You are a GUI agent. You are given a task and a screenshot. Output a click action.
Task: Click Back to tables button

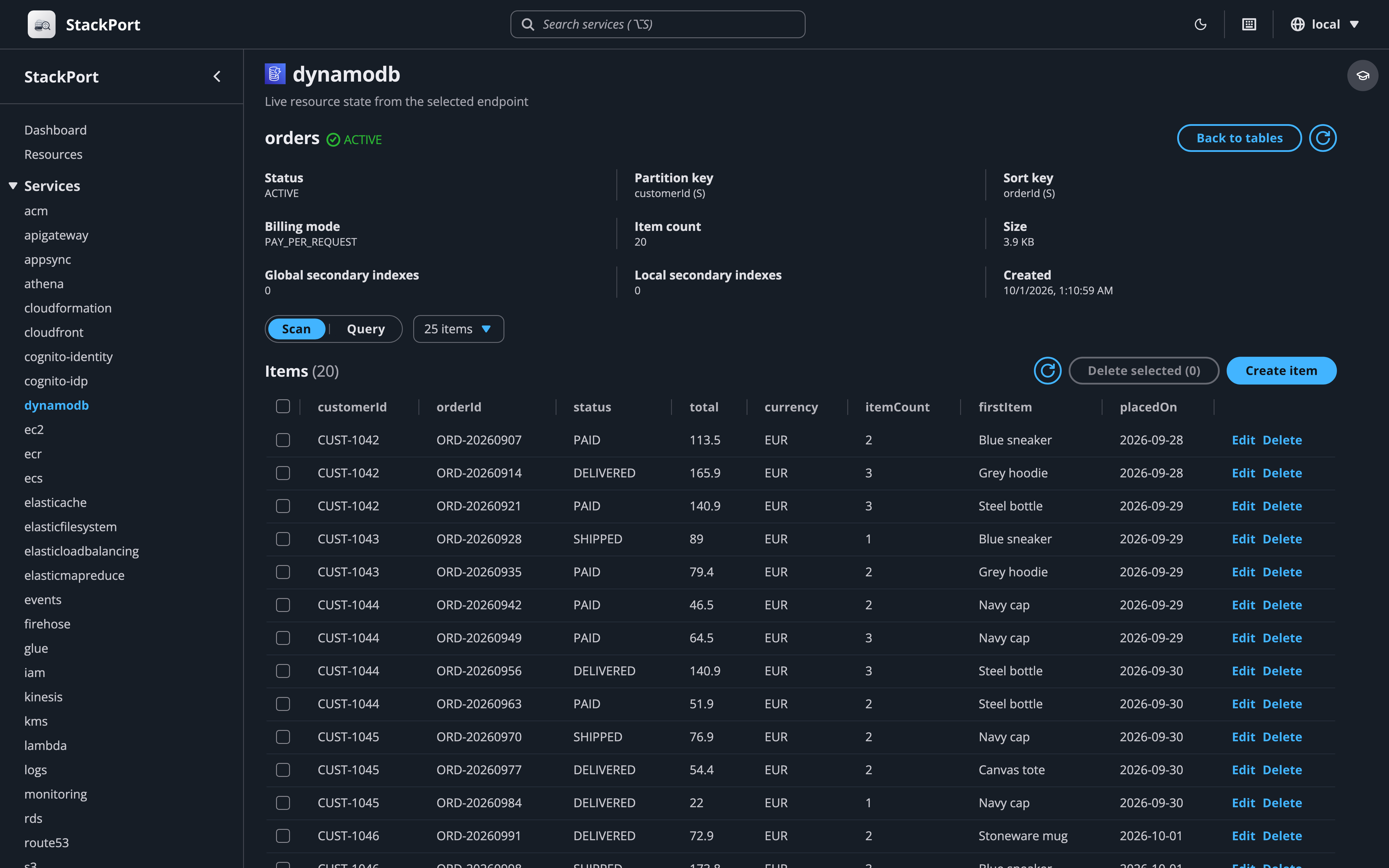[x=1239, y=138]
